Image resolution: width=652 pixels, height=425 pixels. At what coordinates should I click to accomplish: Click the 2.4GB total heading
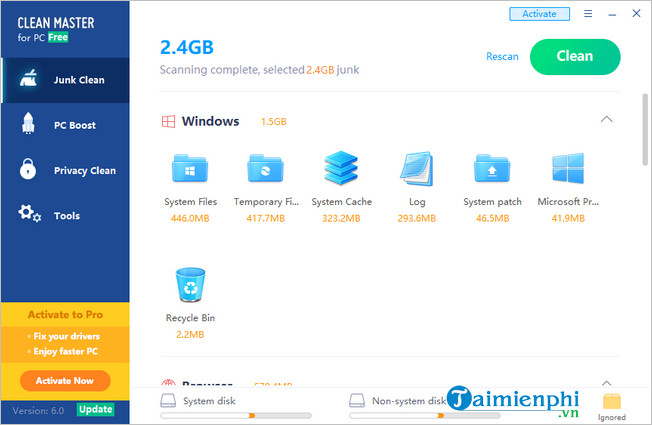[x=187, y=47]
